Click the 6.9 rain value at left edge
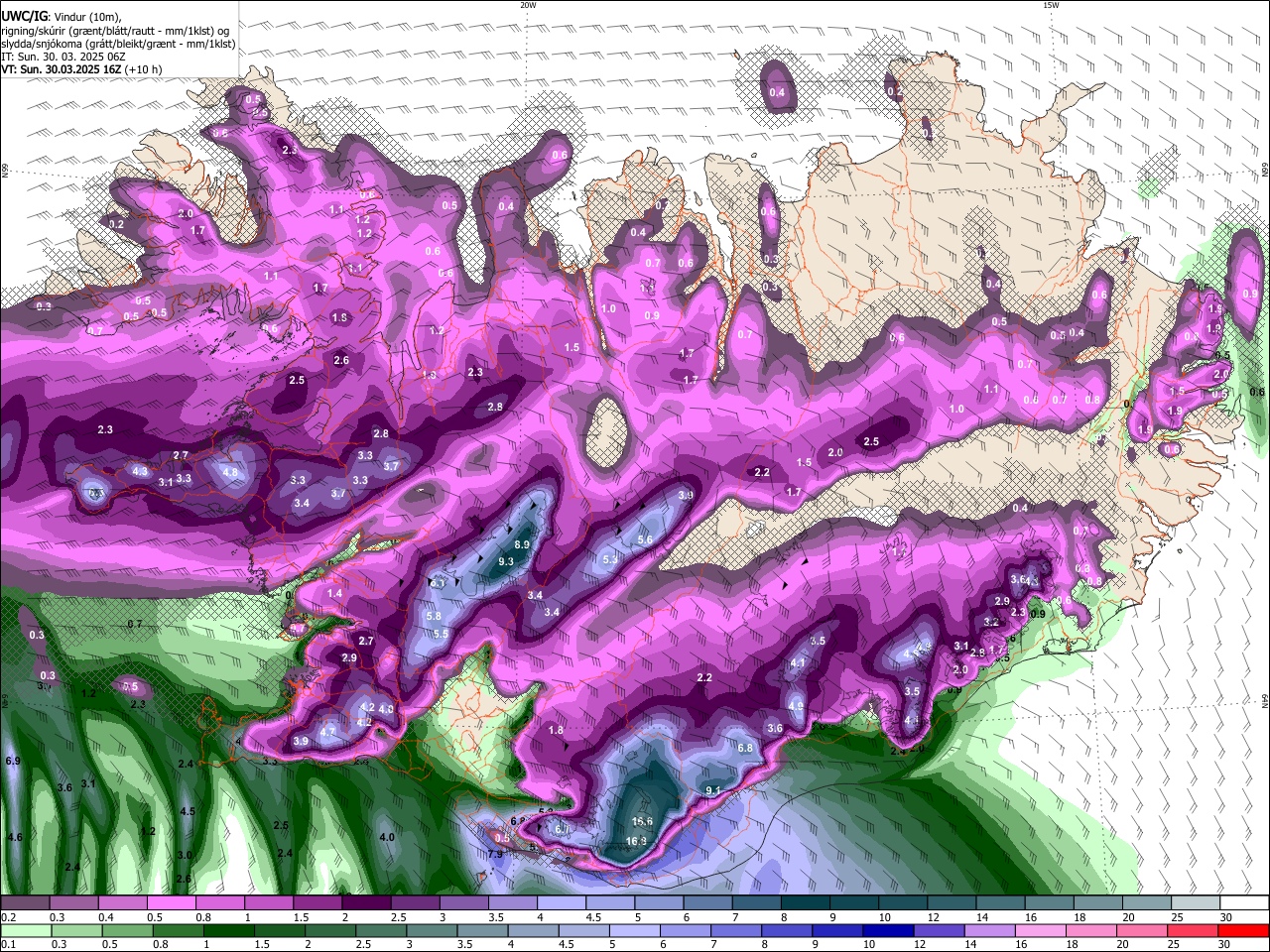The height and width of the screenshot is (952, 1270). 13,761
